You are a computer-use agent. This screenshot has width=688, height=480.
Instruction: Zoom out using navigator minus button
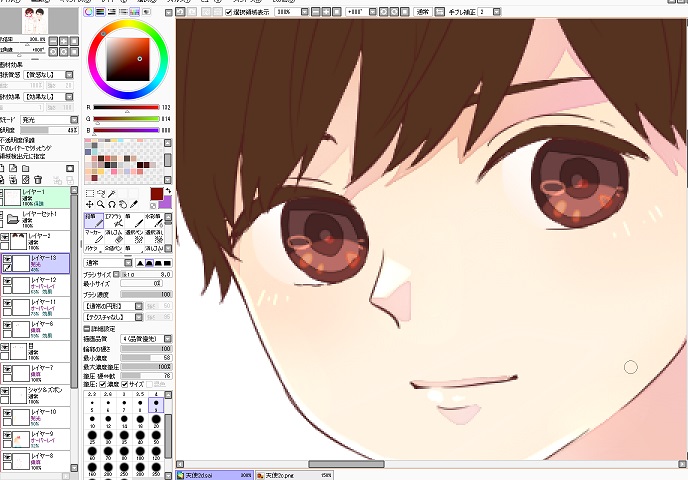pyautogui.click(x=53, y=41)
